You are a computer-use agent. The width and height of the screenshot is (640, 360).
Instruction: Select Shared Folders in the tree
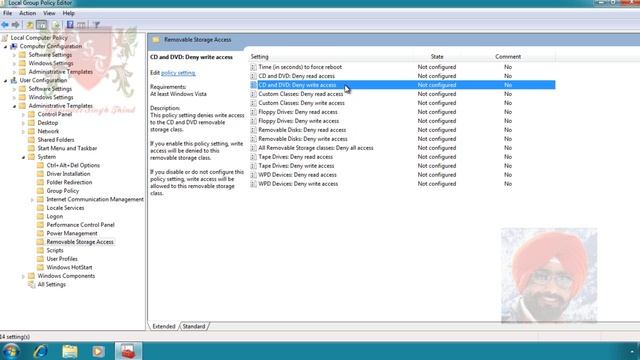56,140
